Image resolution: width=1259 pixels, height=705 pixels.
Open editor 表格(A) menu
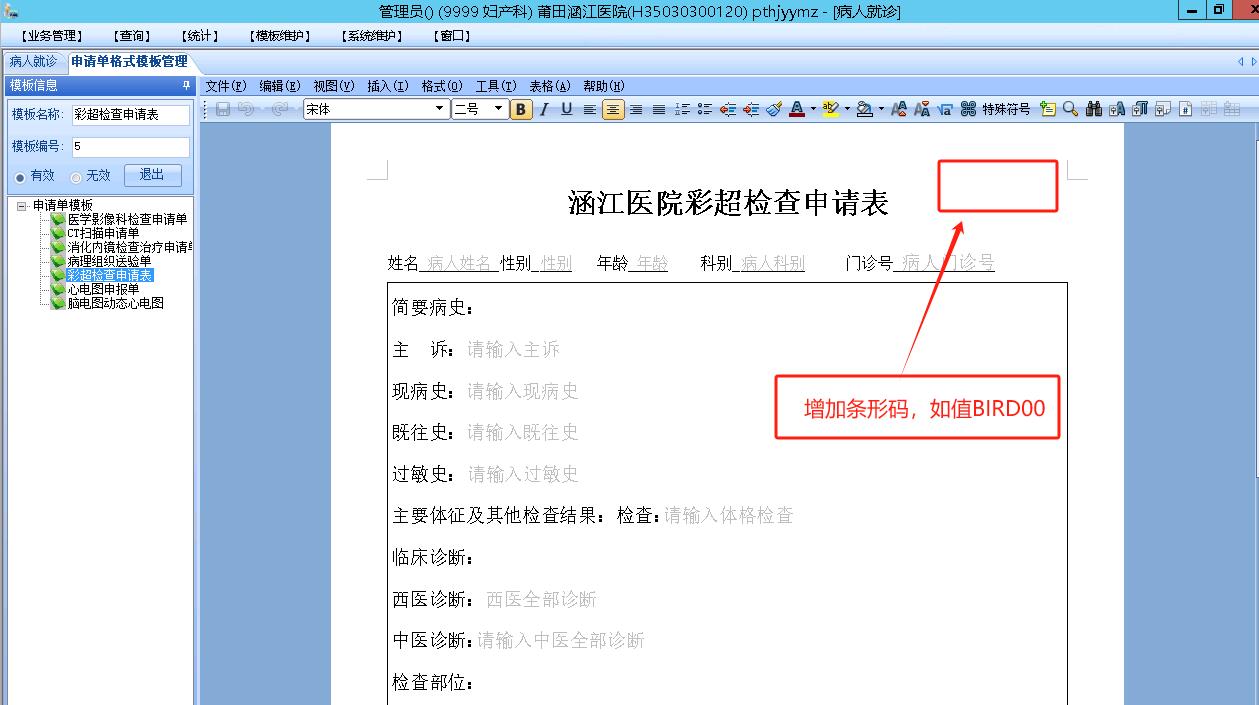tap(549, 86)
